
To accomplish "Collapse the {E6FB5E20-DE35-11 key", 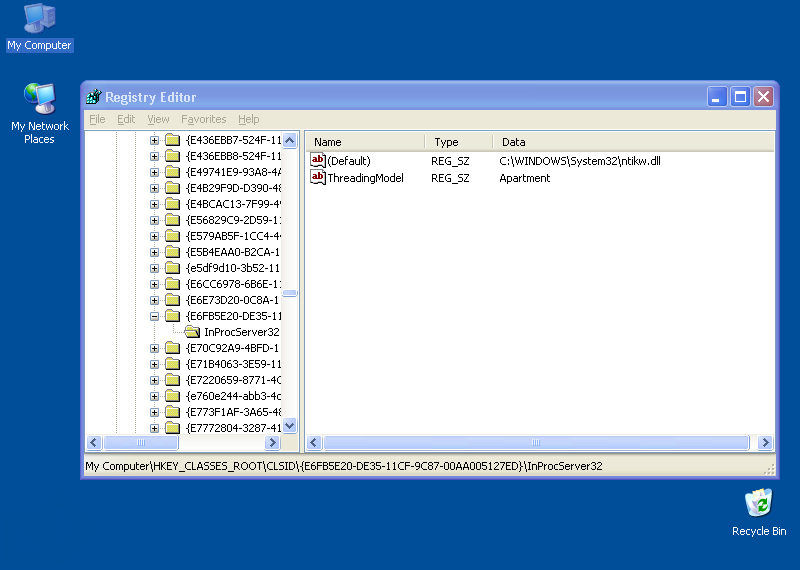I will (154, 316).
